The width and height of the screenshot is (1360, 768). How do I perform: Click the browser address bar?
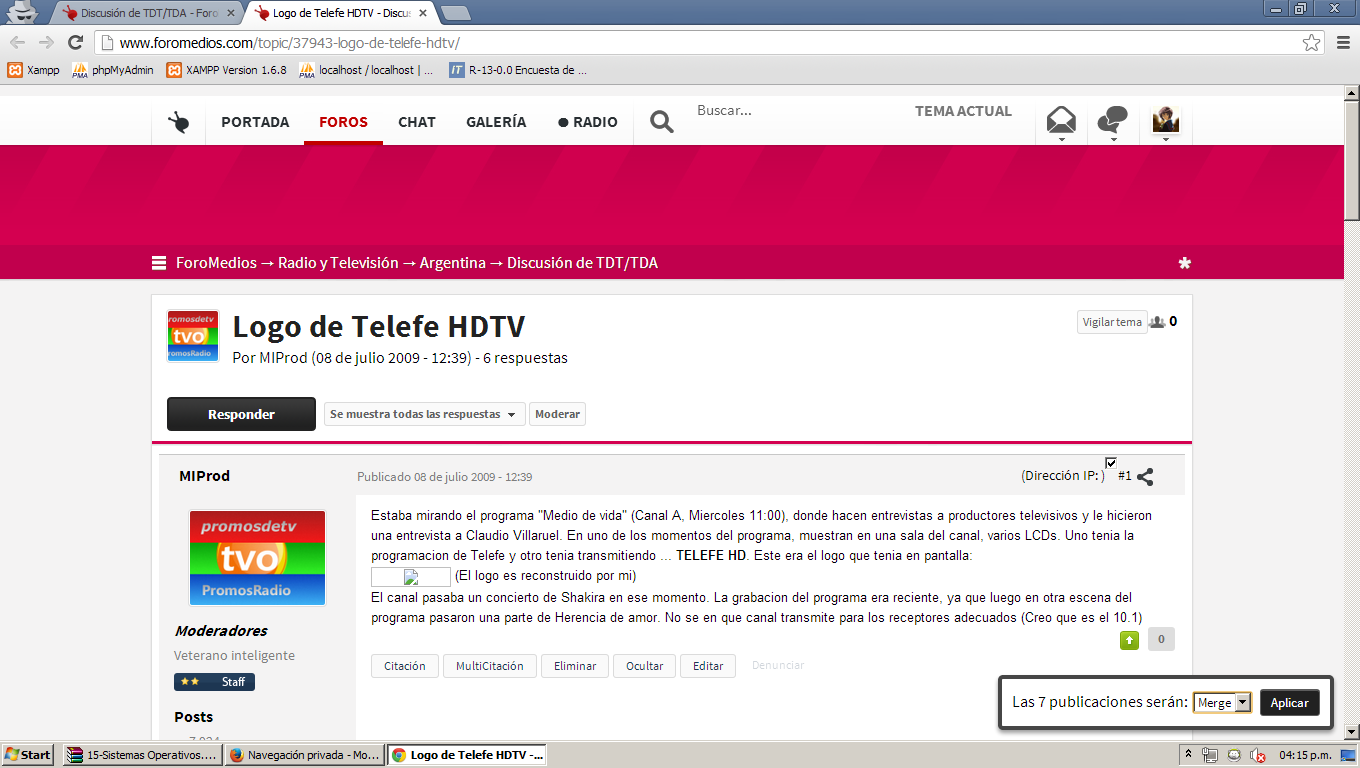click(709, 43)
